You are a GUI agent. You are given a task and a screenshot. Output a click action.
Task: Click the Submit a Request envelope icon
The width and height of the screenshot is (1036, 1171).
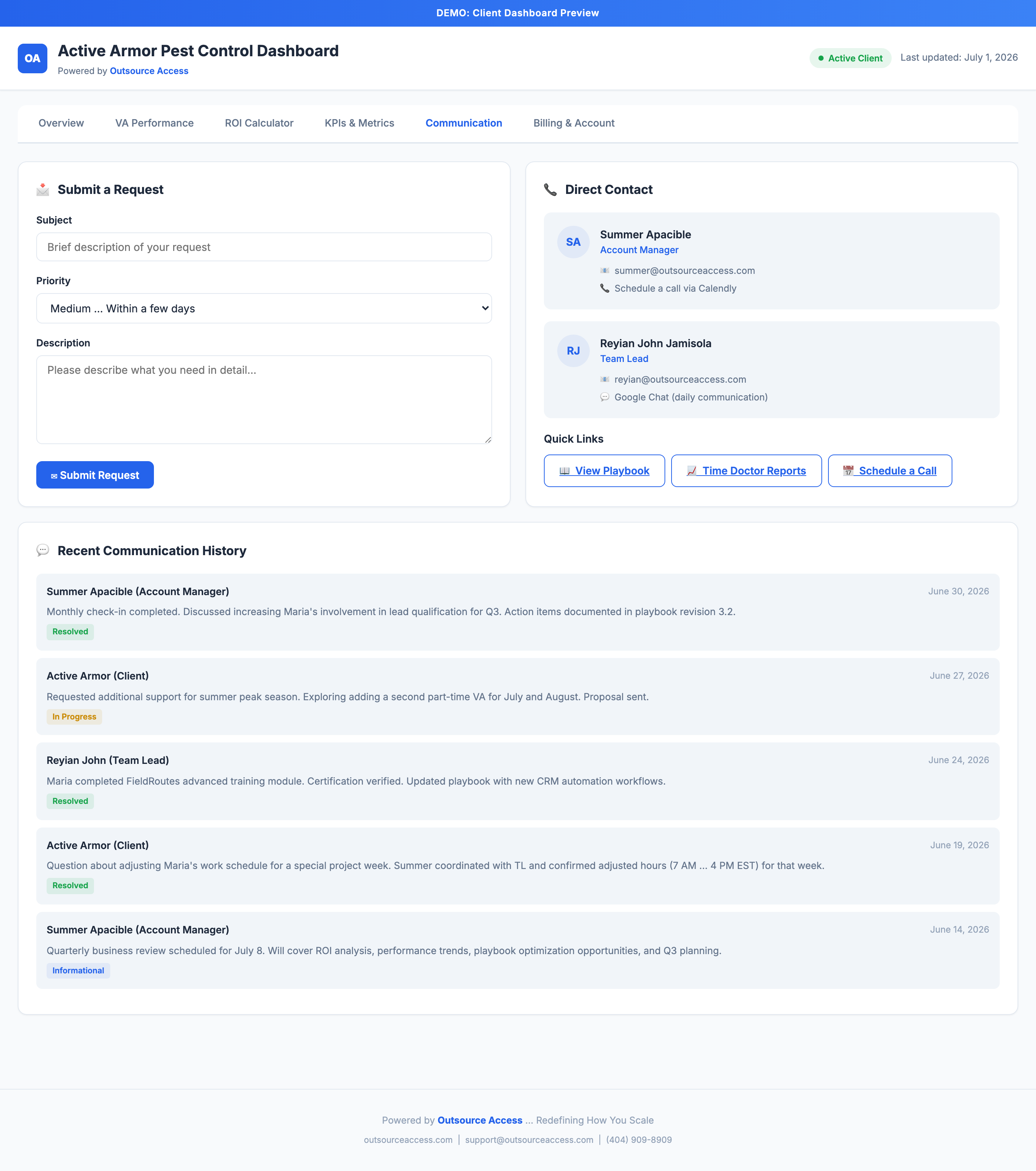(43, 189)
